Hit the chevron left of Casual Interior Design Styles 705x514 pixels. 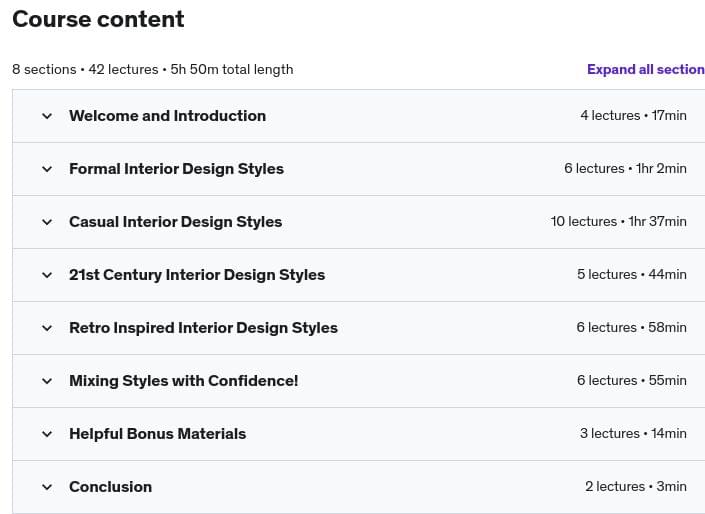pyautogui.click(x=46, y=222)
